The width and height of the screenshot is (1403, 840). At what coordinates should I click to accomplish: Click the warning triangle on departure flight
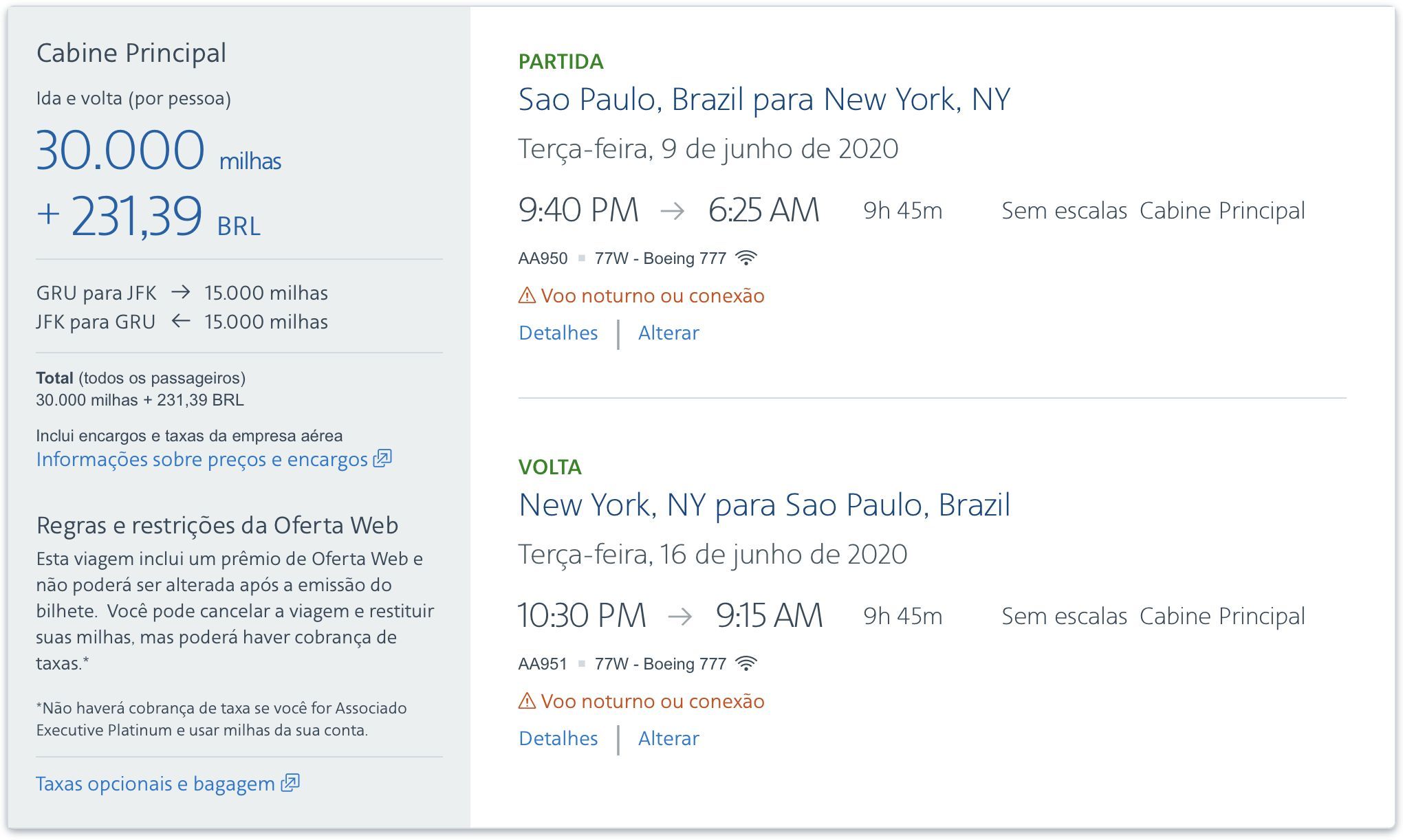click(x=527, y=296)
